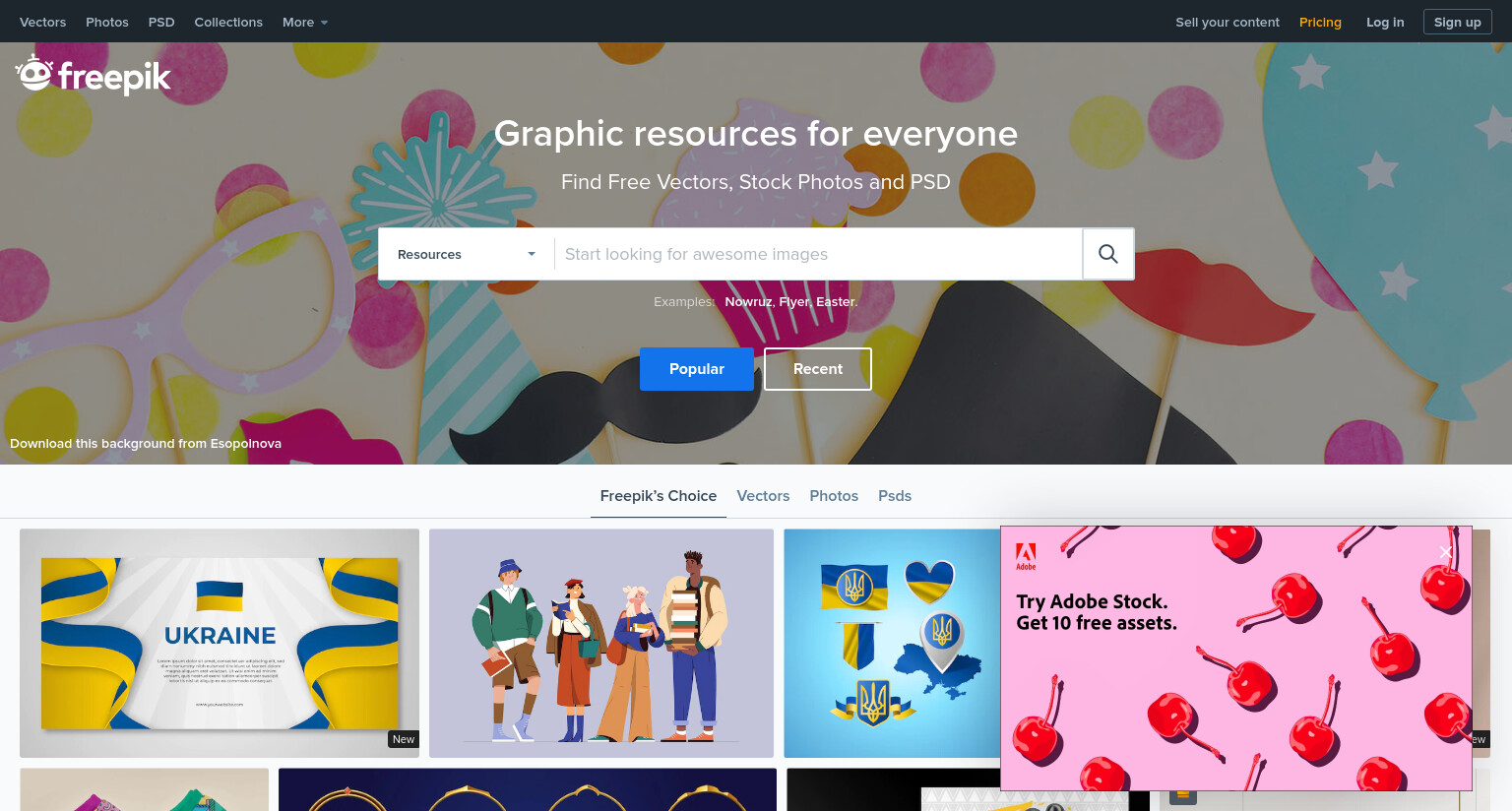The height and width of the screenshot is (811, 1512).
Task: Click the Recent button
Action: click(818, 369)
